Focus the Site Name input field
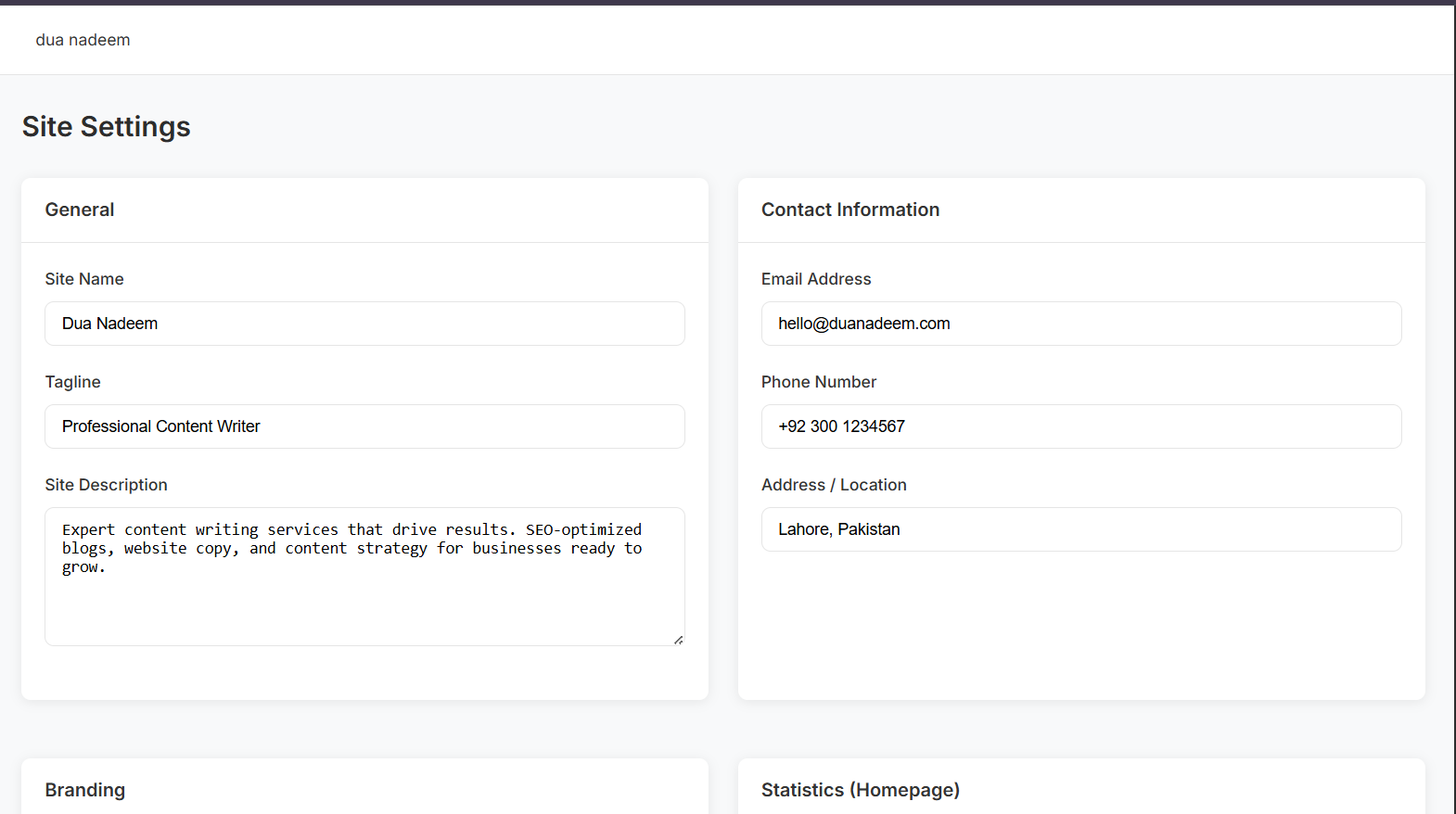 364,324
